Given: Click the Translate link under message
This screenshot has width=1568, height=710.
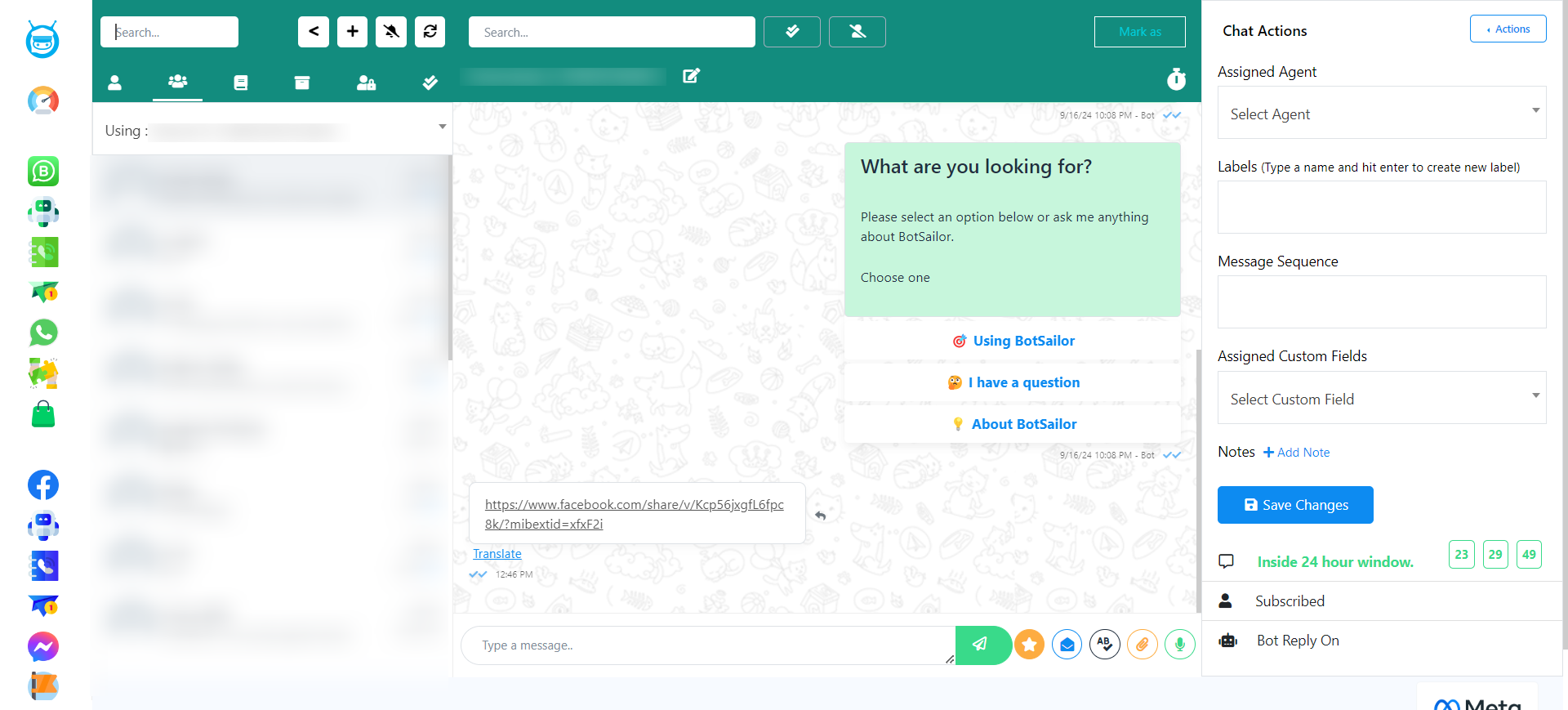Looking at the screenshot, I should pos(497,554).
